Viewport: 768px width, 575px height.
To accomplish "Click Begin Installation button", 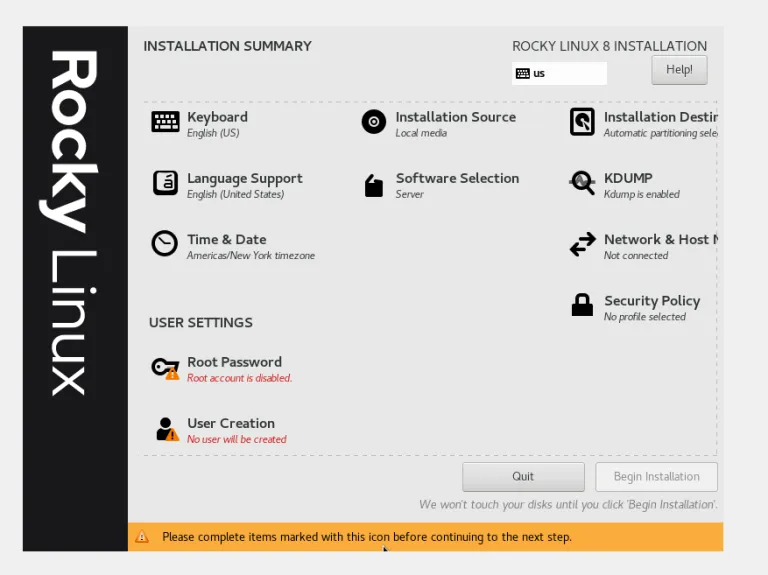I will tap(656, 477).
